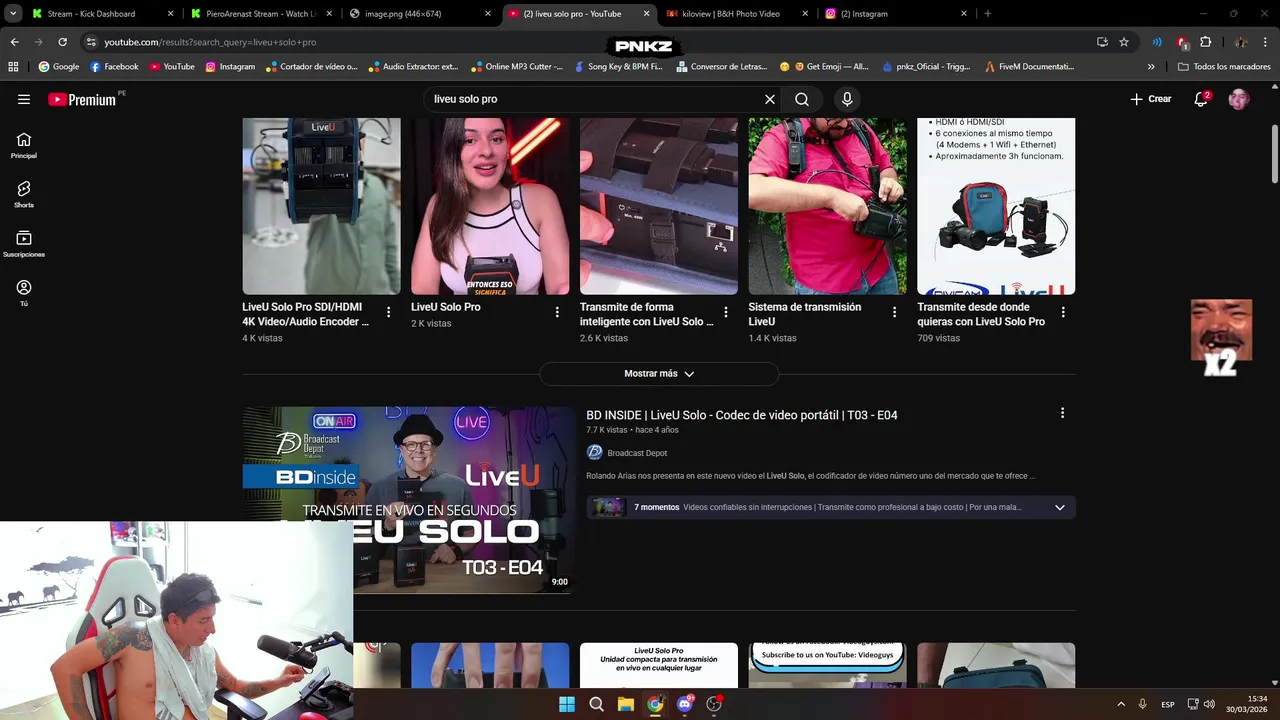Expand Mostrar más for more shorts

tap(659, 374)
